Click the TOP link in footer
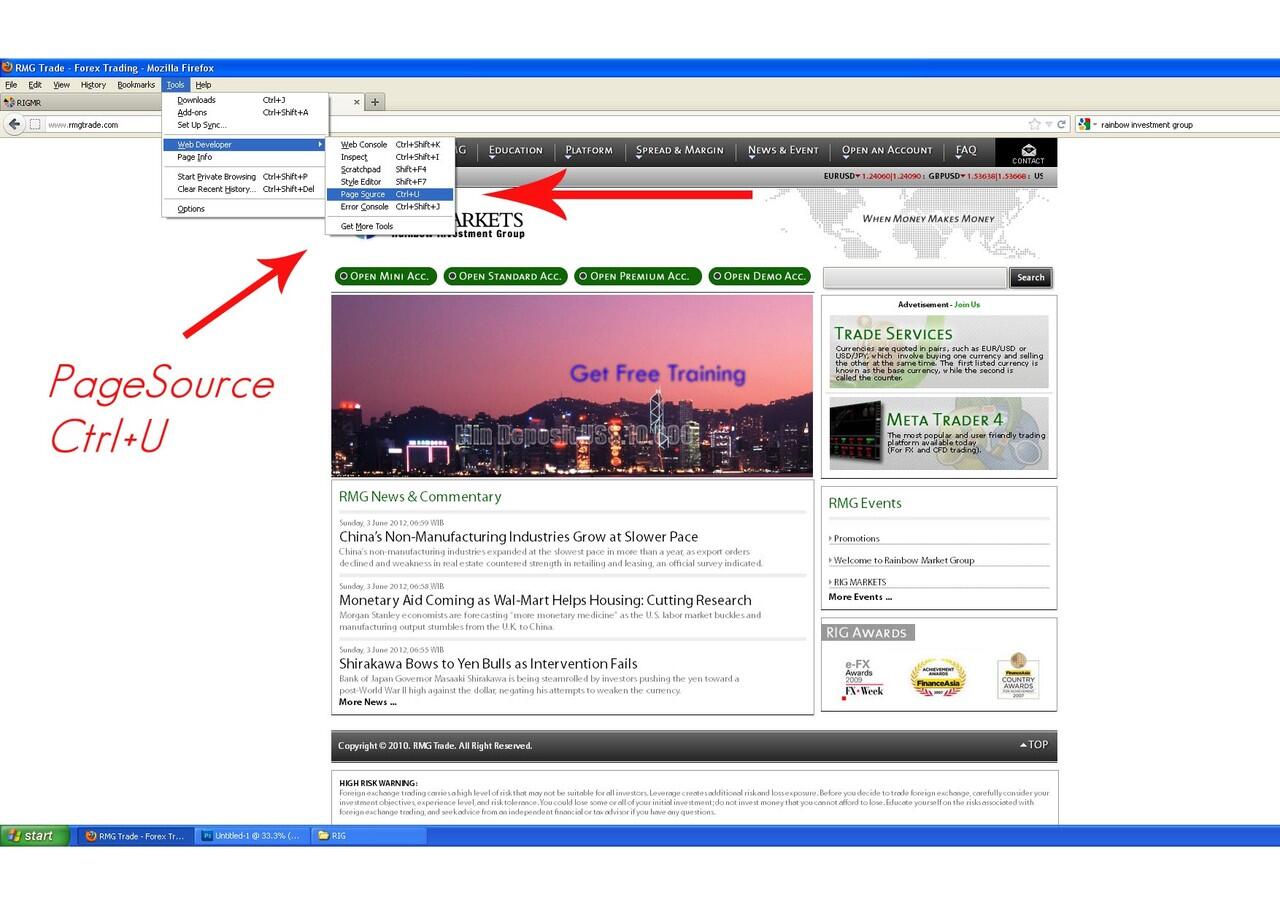Screen dimensions: 1280x905 tap(1034, 745)
